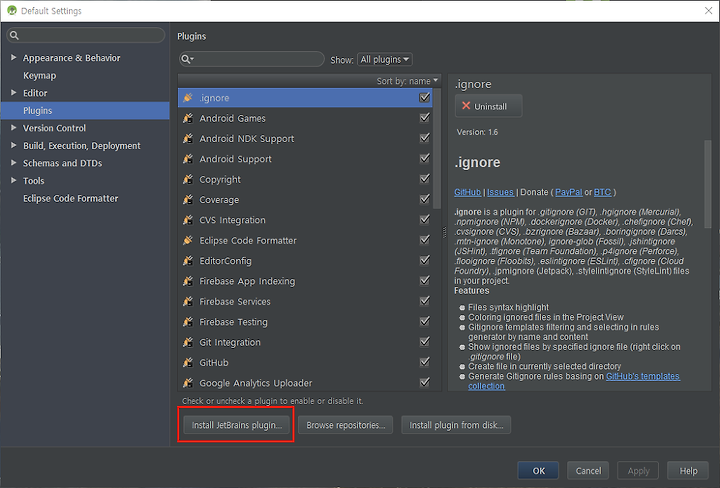Screen dimensions: 720x488
Task: Click the .ignore plugin icon
Action: [188, 97]
